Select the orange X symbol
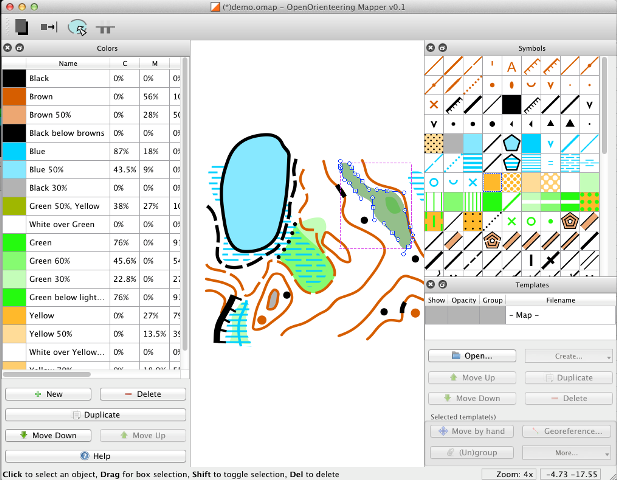The image size is (617, 480). coord(434,105)
